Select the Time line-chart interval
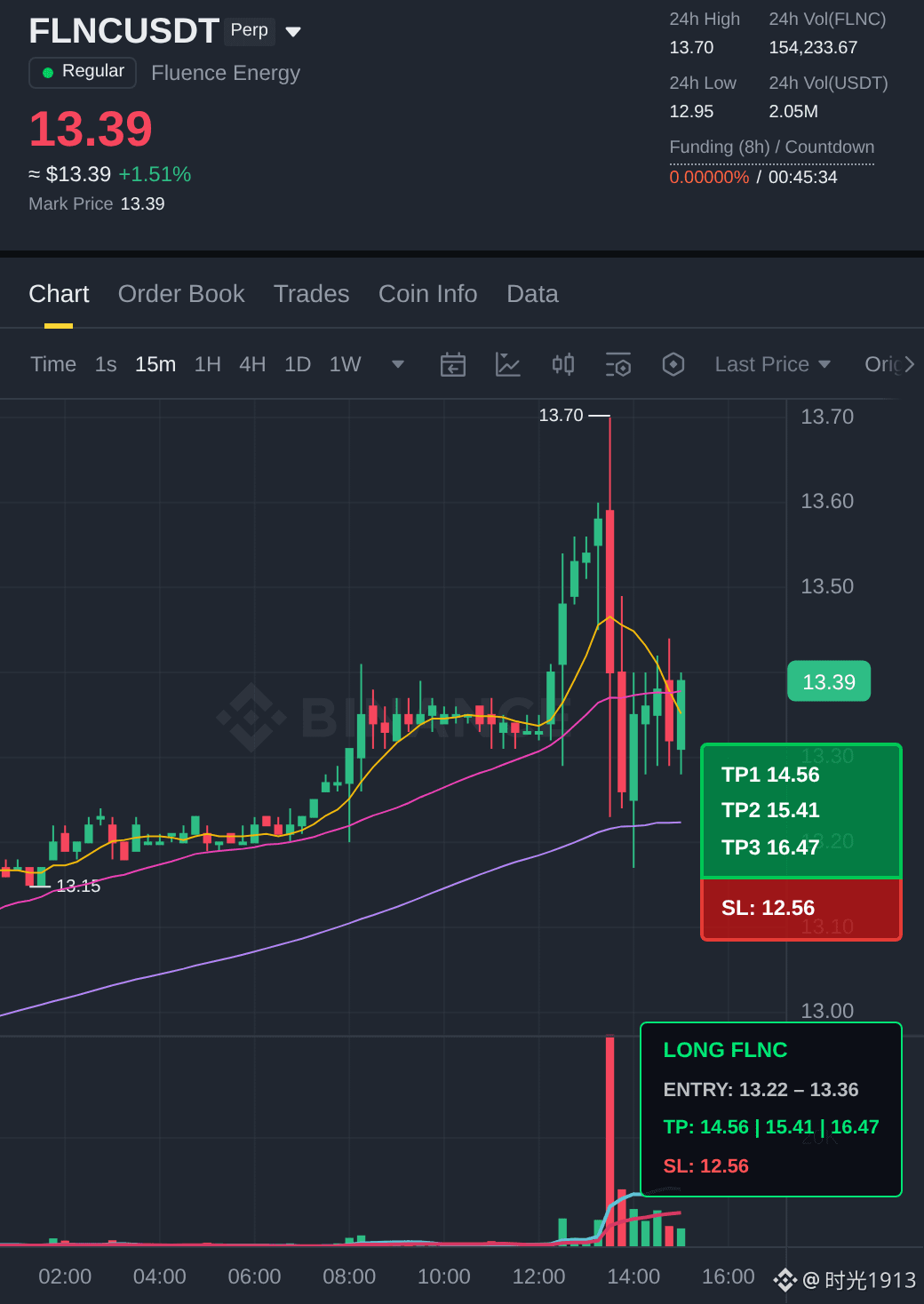924x1304 pixels. click(x=53, y=364)
